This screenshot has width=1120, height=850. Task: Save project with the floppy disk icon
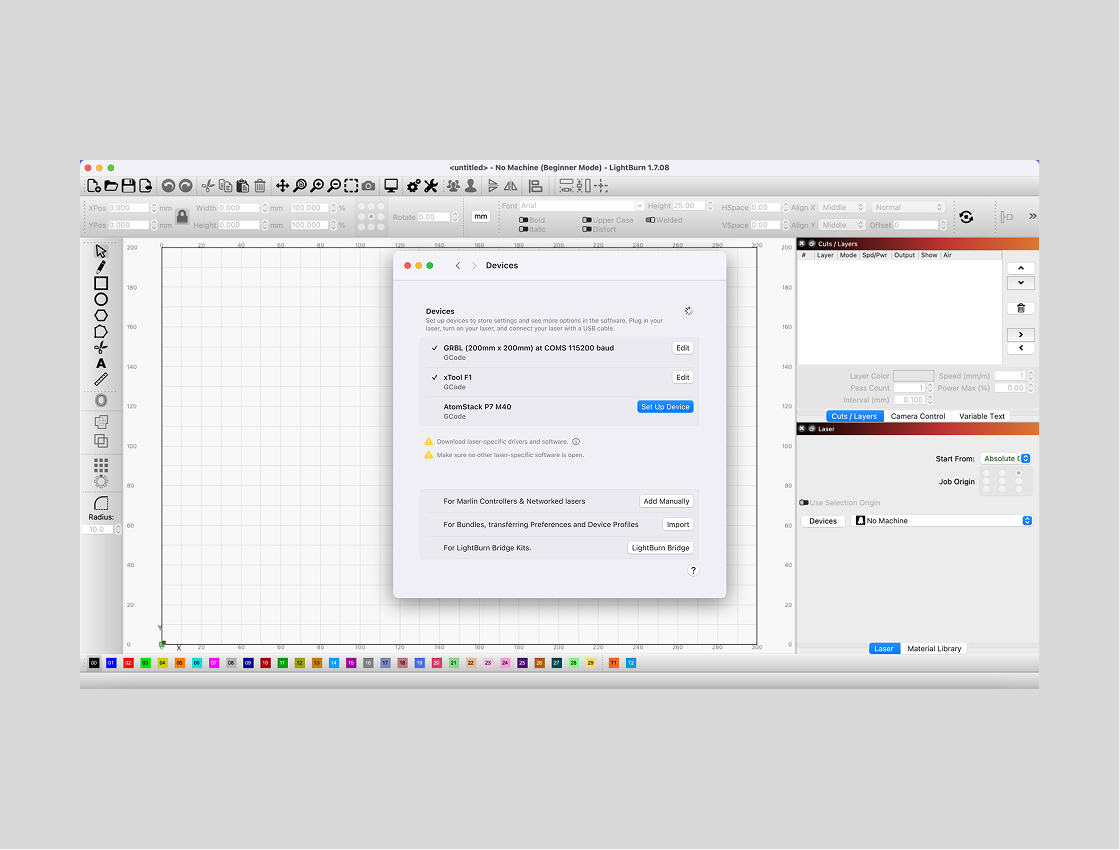129,186
